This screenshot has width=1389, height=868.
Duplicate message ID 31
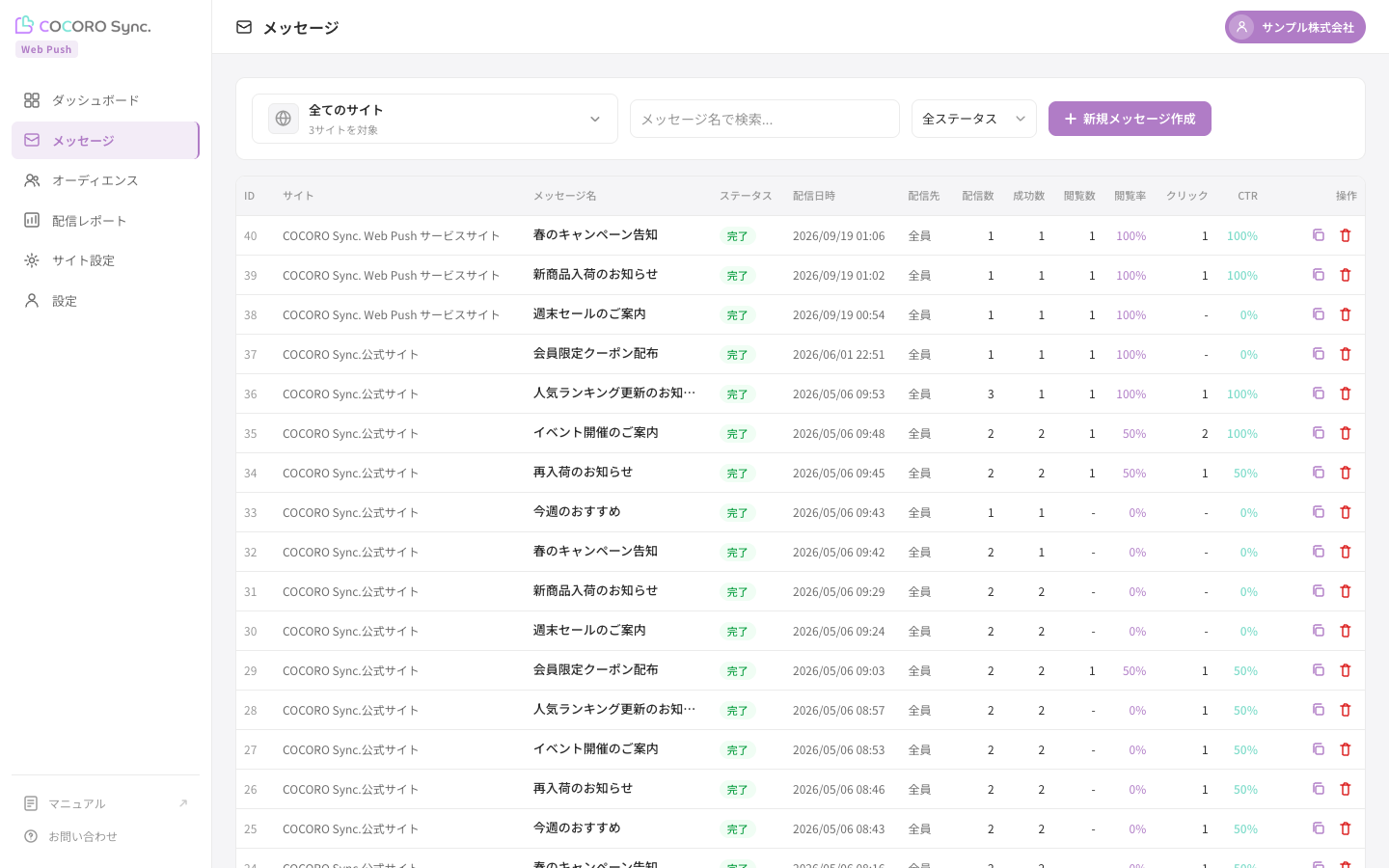[1319, 591]
